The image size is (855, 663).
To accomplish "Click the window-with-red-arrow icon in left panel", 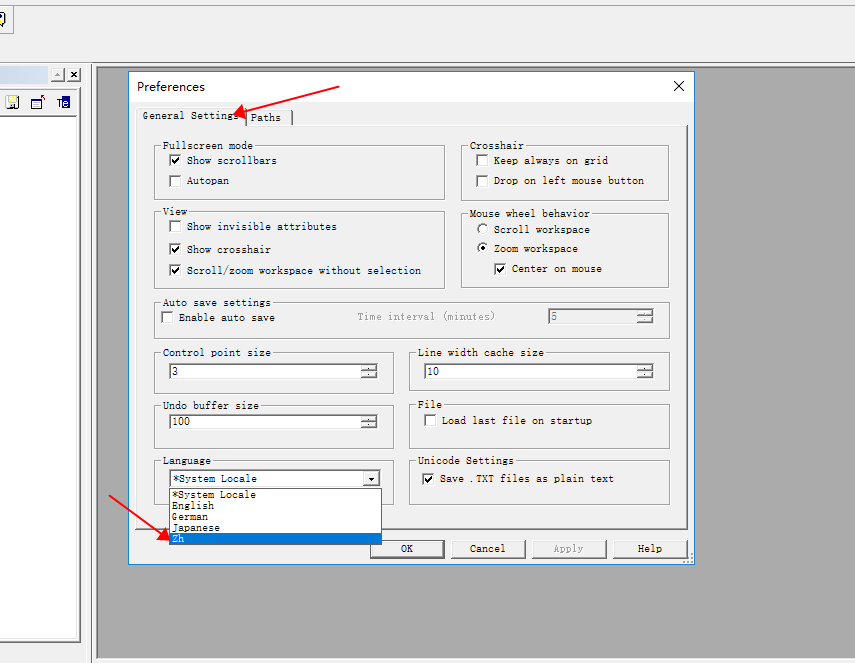I will (38, 102).
